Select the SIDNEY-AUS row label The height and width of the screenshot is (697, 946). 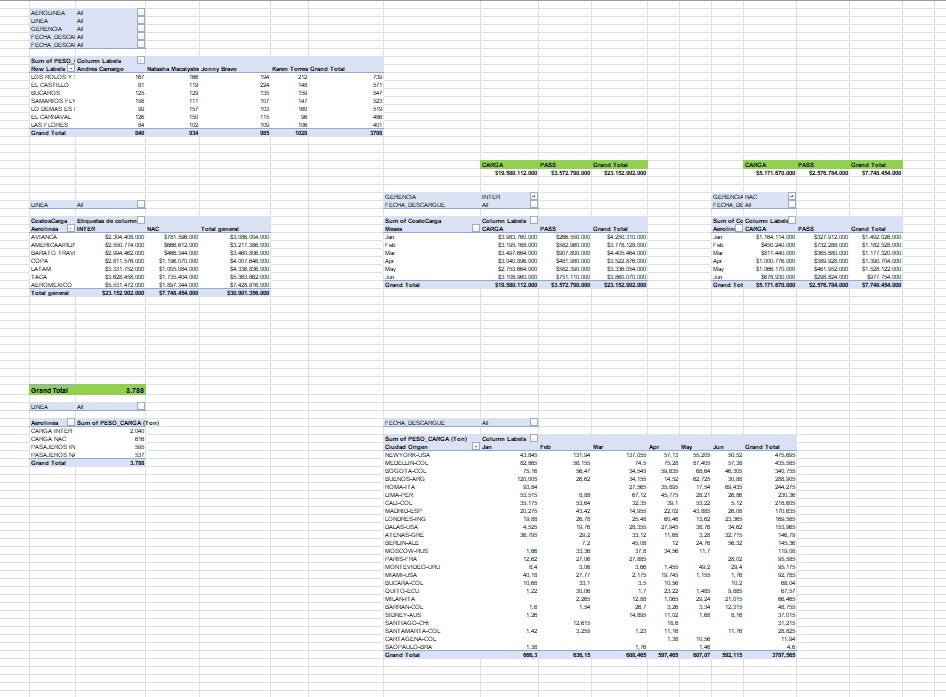point(403,614)
